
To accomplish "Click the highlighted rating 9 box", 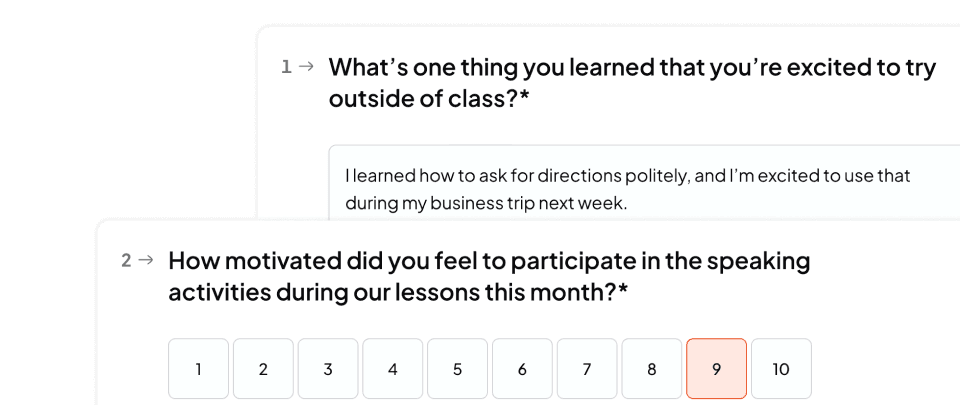I will pos(716,369).
